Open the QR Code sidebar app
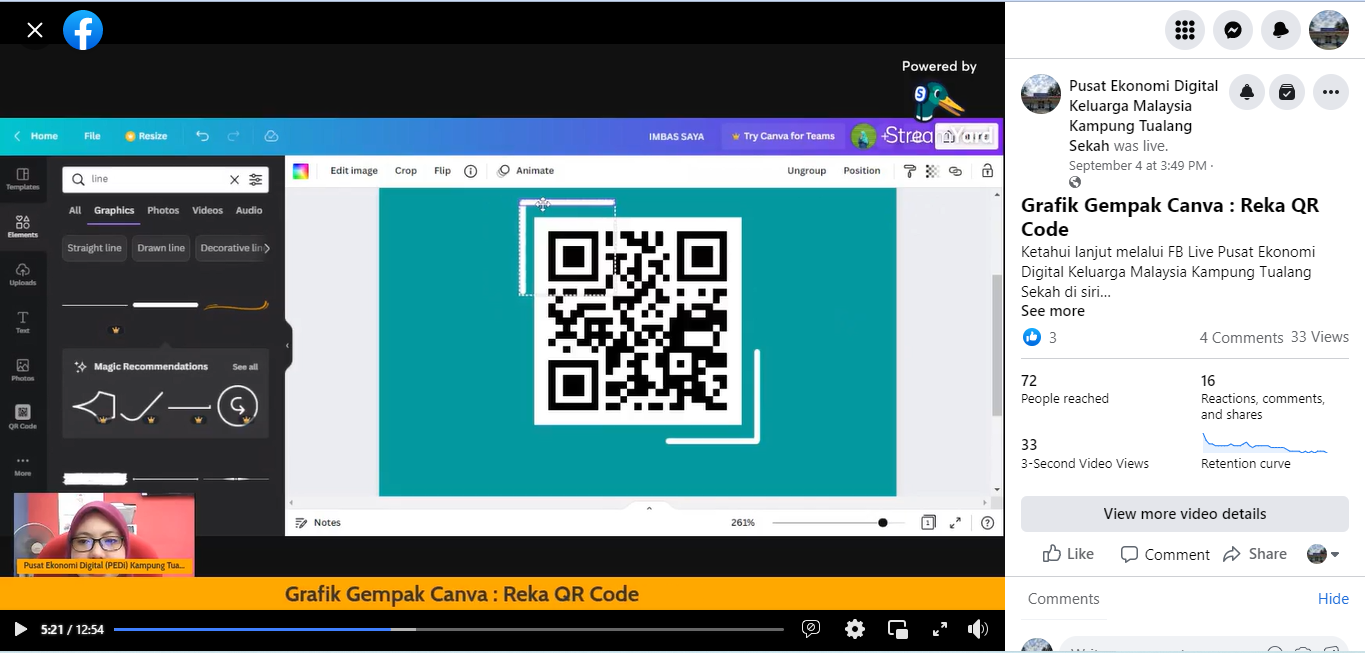 point(23,417)
